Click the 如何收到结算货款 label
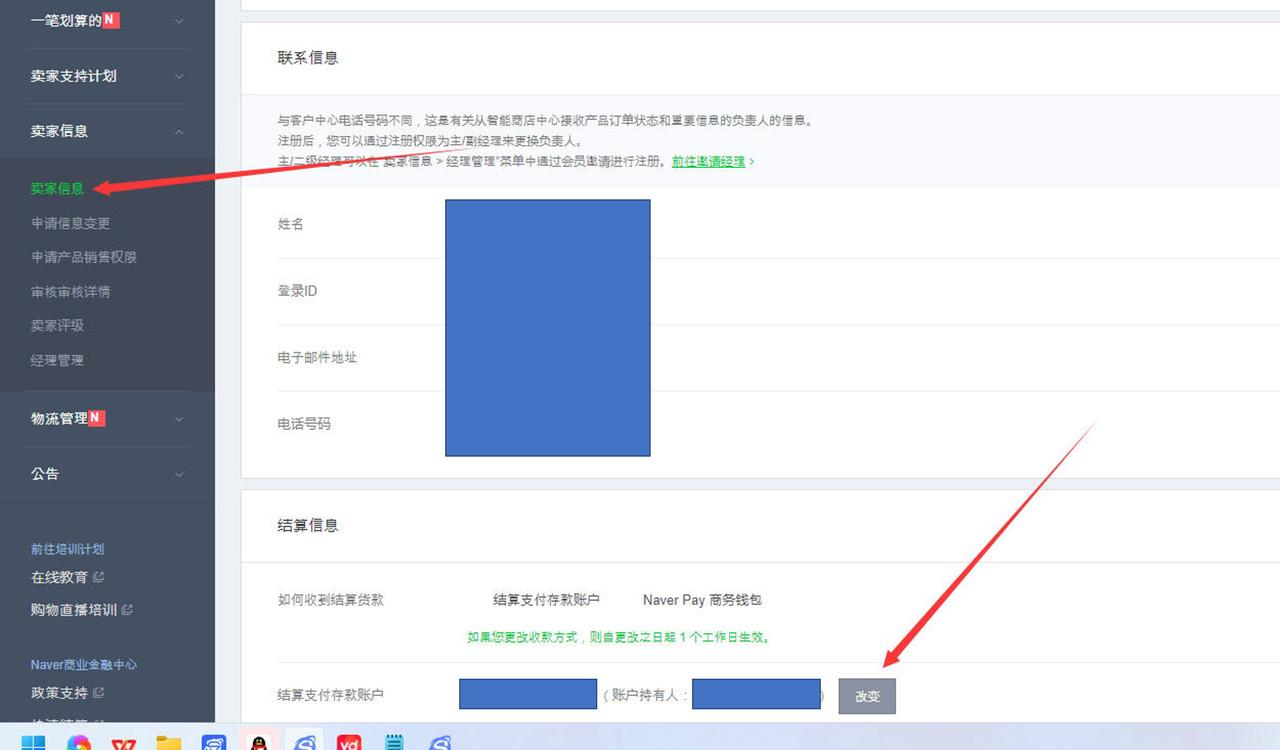1280x750 pixels. pos(330,600)
